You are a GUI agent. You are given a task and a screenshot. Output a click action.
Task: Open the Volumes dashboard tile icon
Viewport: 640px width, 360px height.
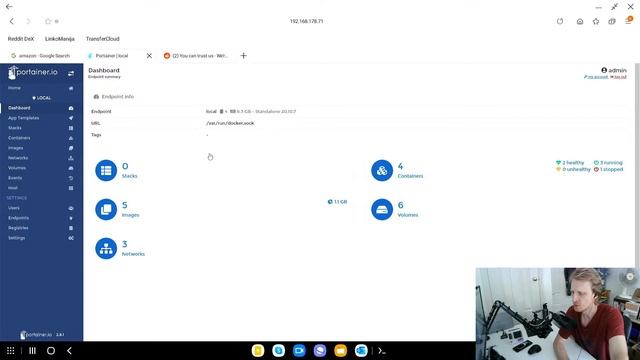pyautogui.click(x=382, y=209)
